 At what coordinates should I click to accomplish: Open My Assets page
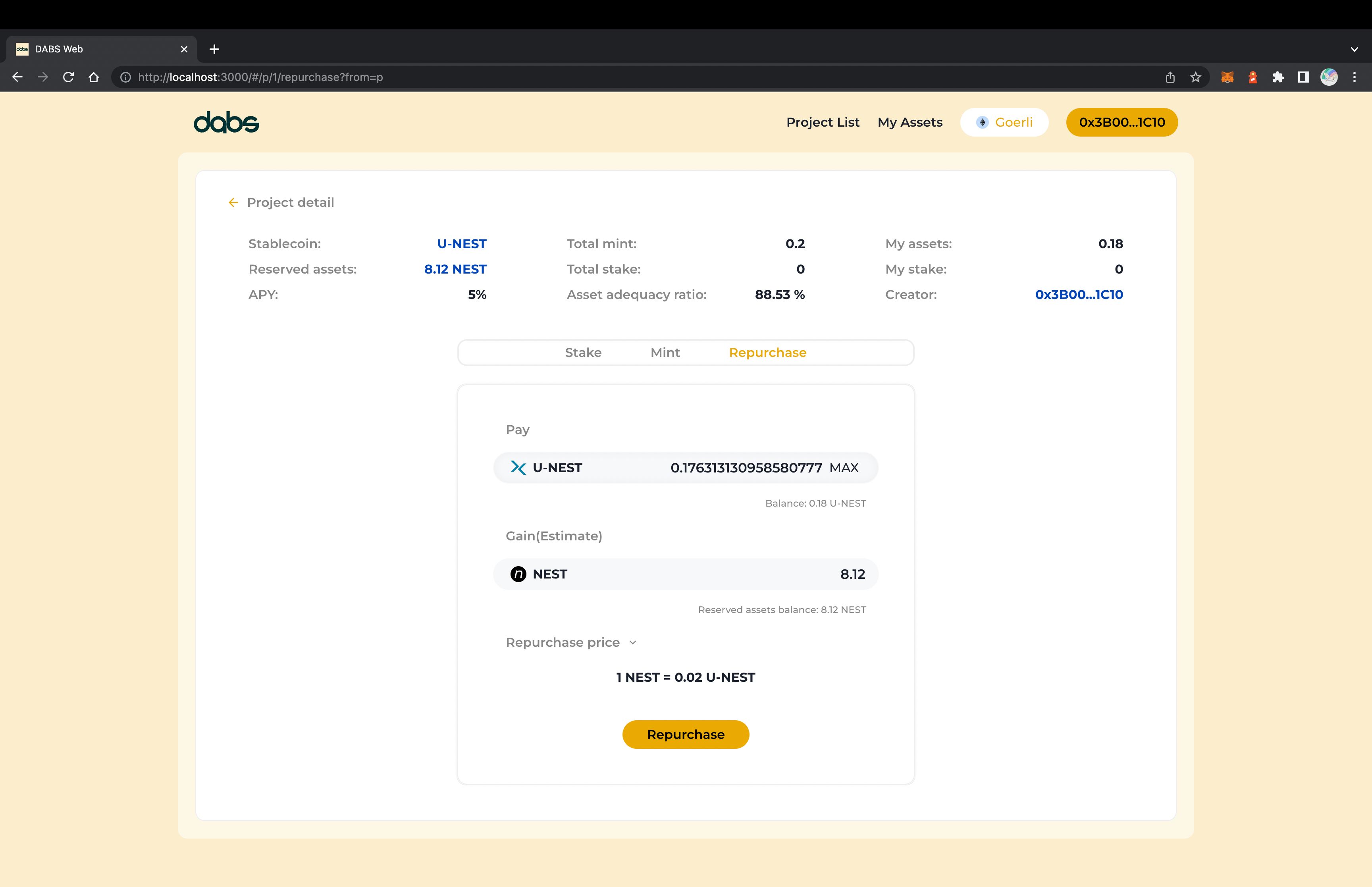pyautogui.click(x=910, y=122)
